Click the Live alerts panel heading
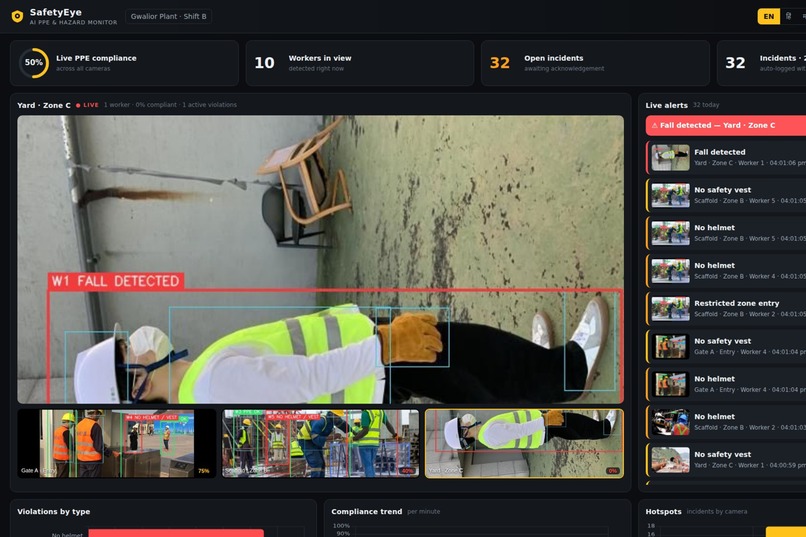Image resolution: width=806 pixels, height=537 pixels. (x=666, y=105)
